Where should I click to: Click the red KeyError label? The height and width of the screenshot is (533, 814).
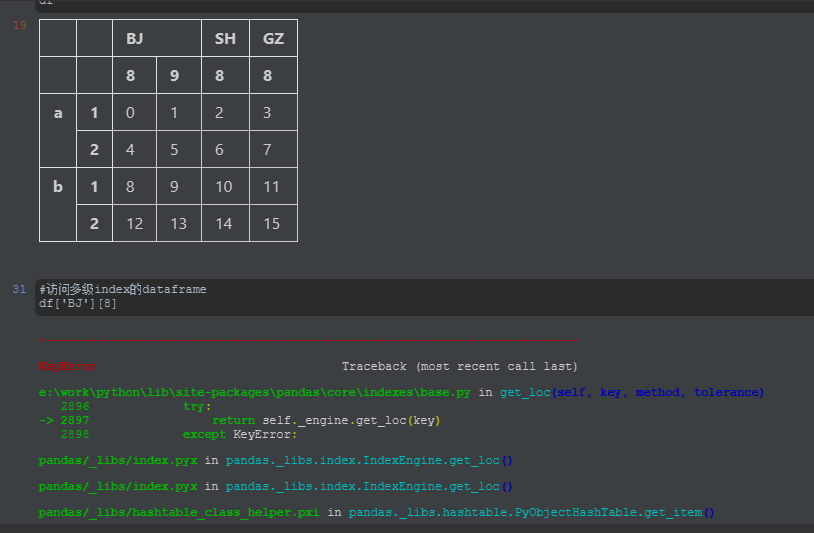pyautogui.click(x=67, y=366)
